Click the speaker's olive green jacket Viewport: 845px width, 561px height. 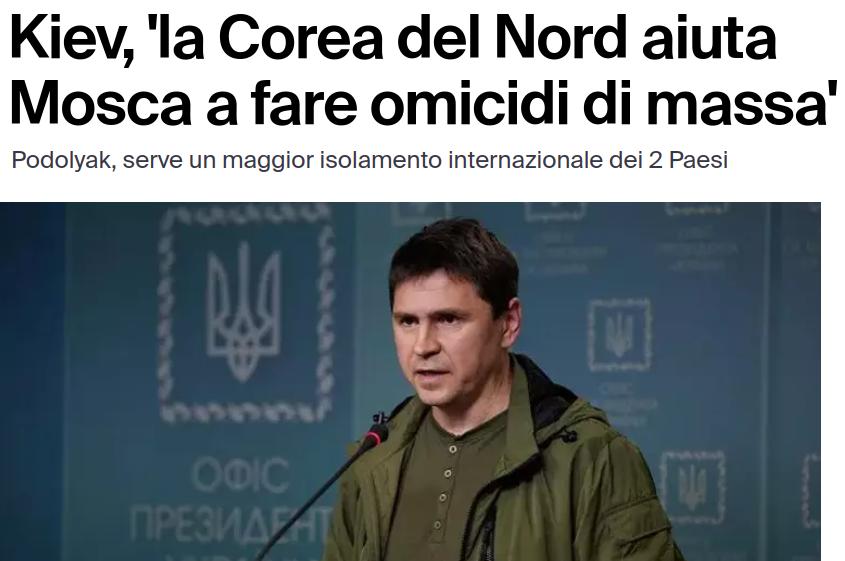coord(501,474)
